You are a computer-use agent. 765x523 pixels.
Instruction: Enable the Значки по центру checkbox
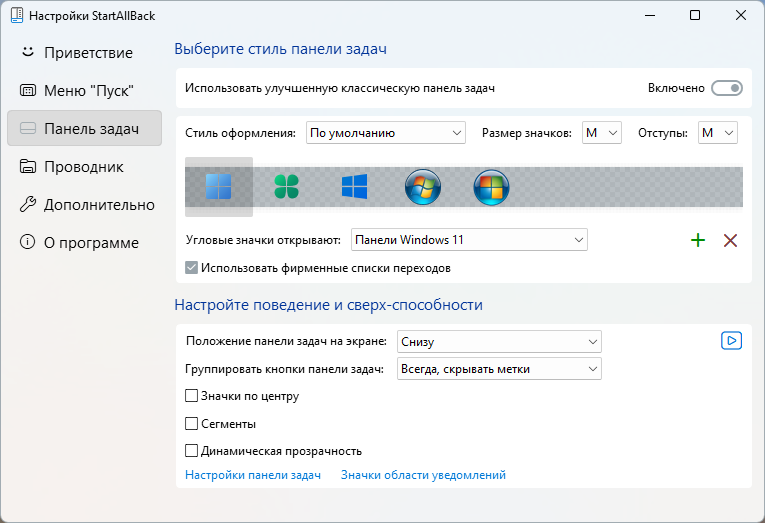[191, 396]
